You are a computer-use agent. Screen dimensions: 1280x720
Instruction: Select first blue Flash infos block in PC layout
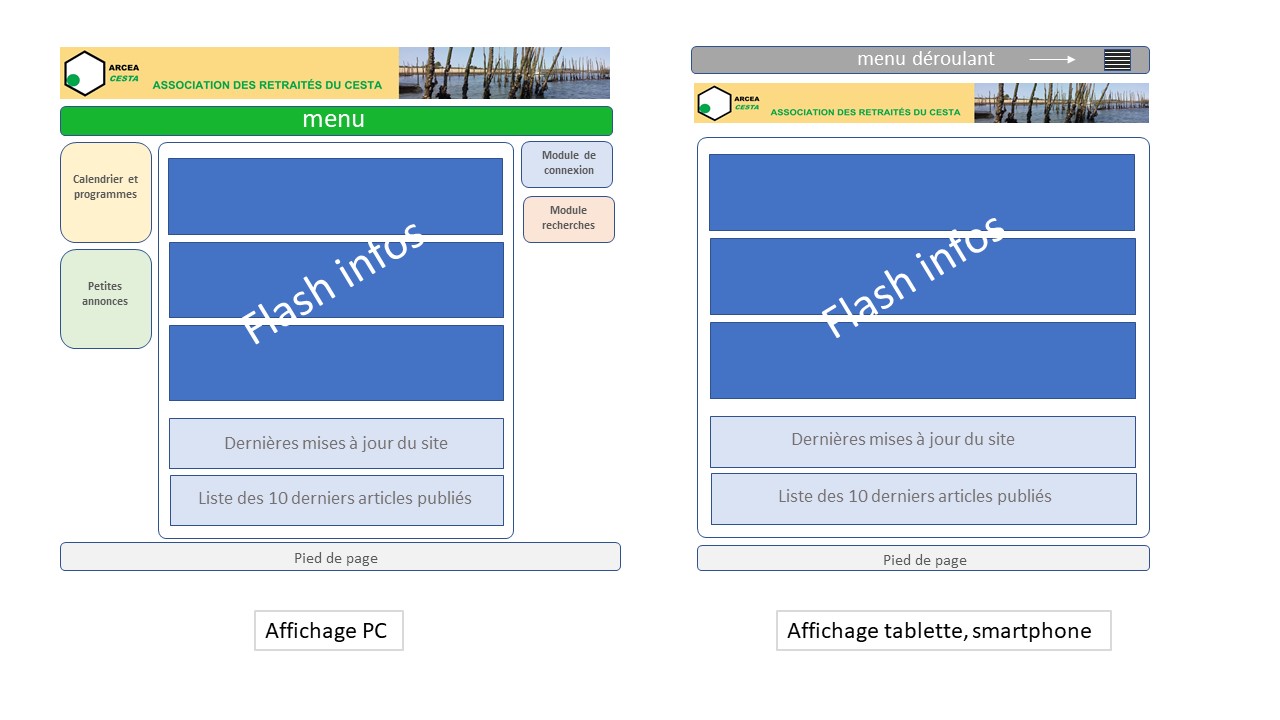335,196
